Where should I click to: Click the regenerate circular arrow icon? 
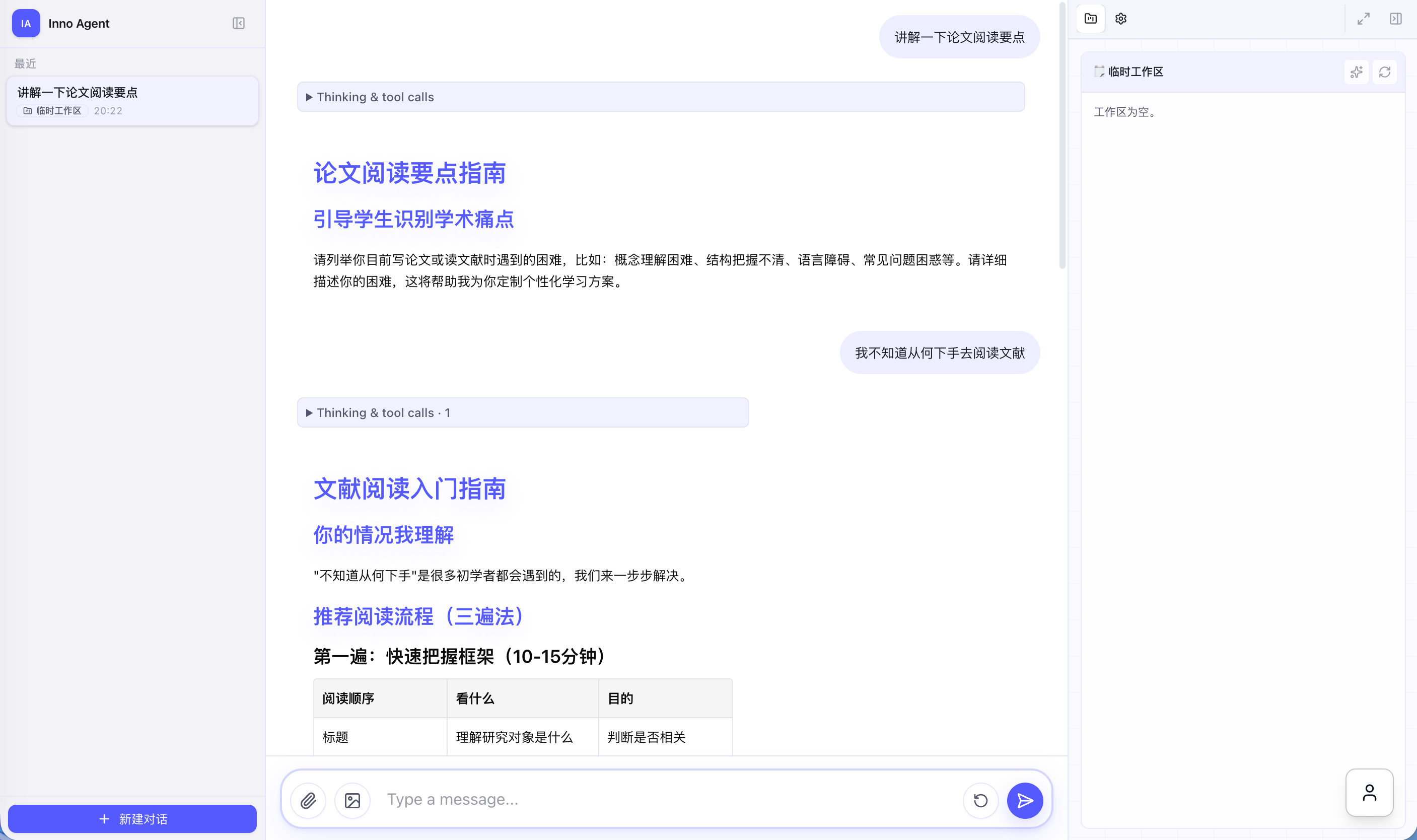pos(980,800)
